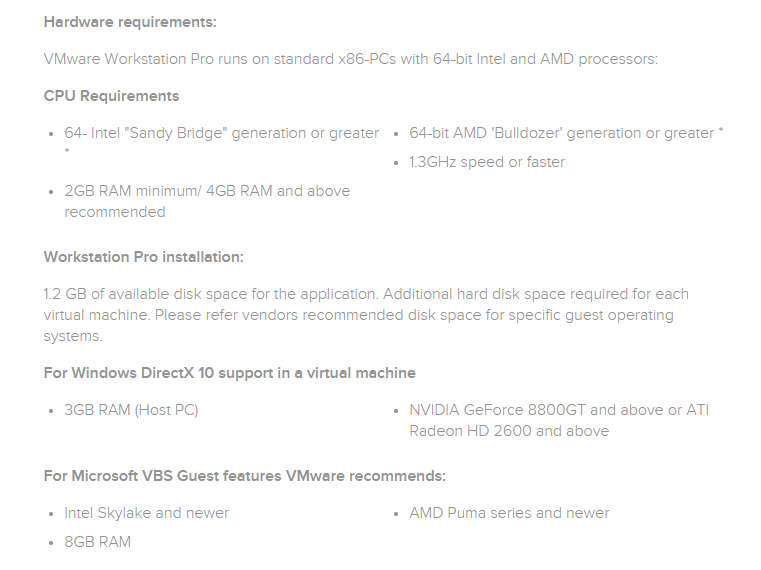
Task: Click the '8GB RAM' bullet item
Action: (98, 542)
